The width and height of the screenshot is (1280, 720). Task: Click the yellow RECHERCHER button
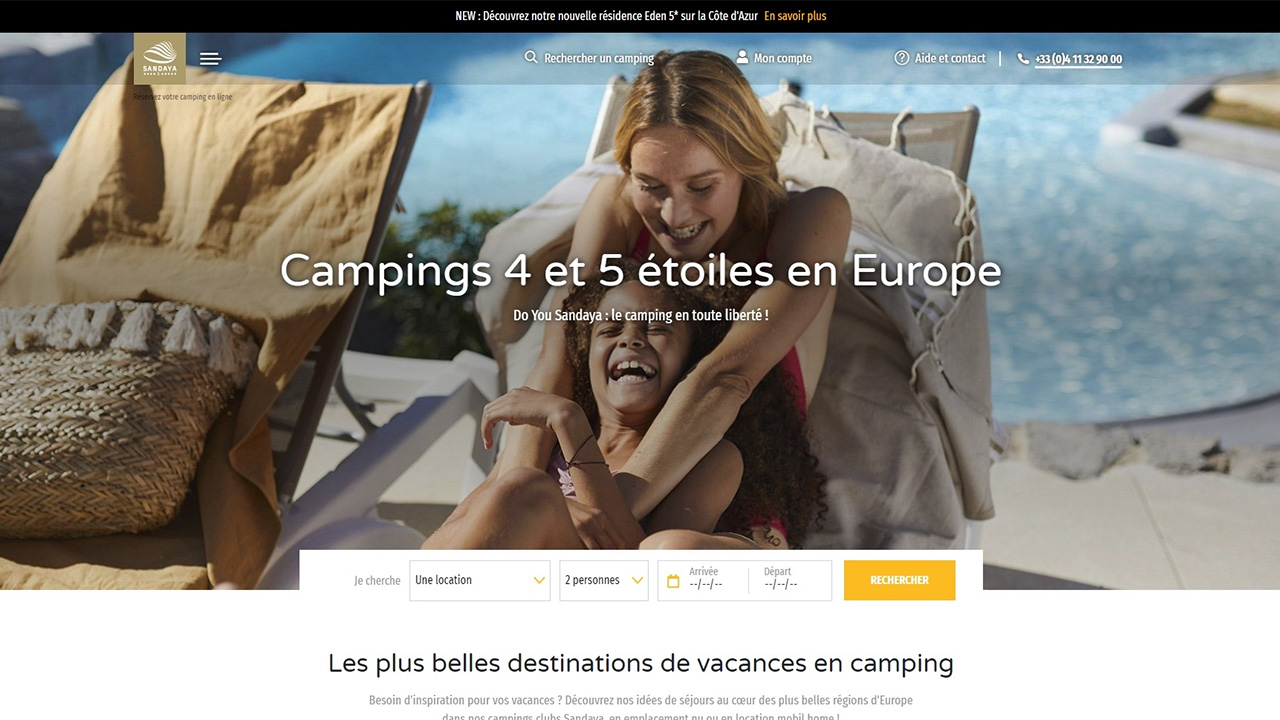point(899,580)
